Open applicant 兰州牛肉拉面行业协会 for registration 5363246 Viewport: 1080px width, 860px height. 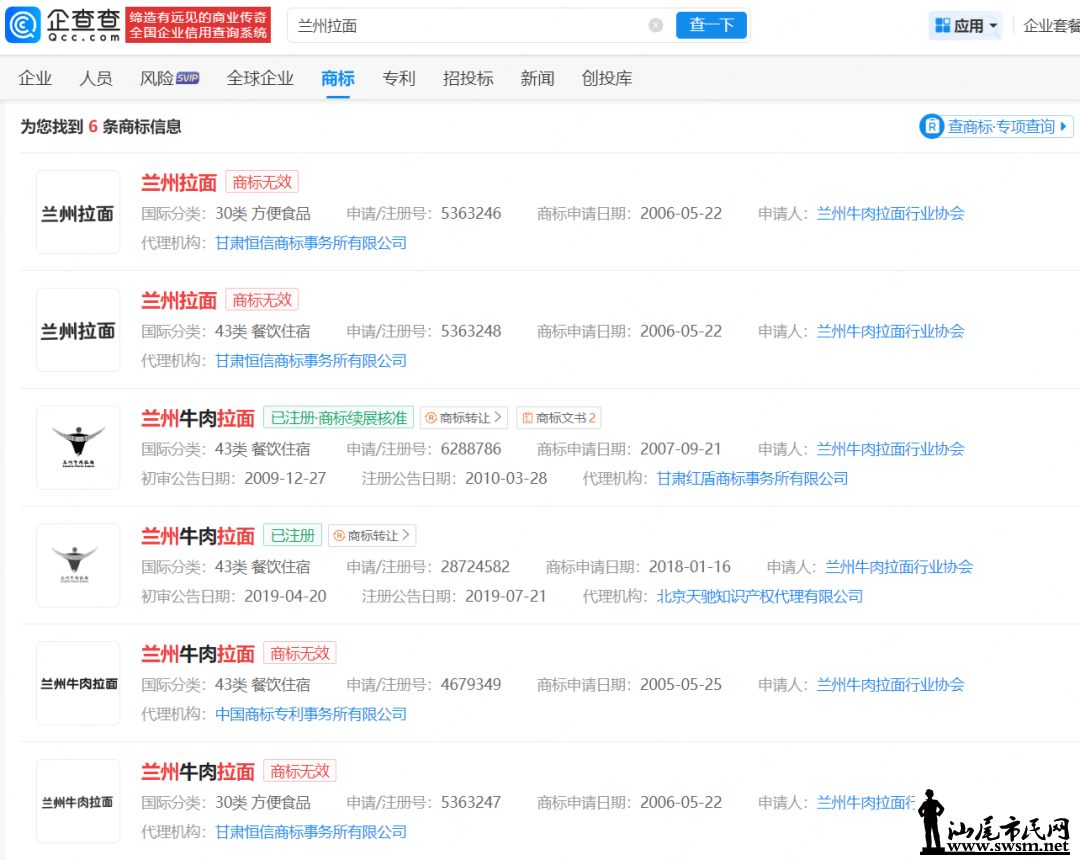[x=890, y=213]
